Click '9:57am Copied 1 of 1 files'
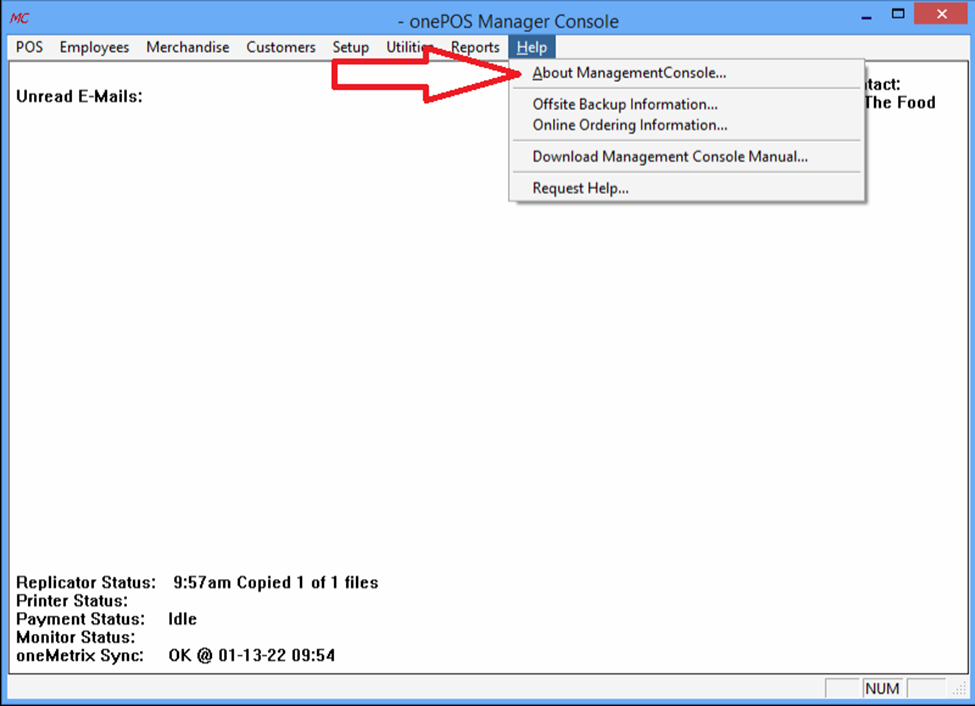This screenshot has width=975, height=706. [x=275, y=583]
